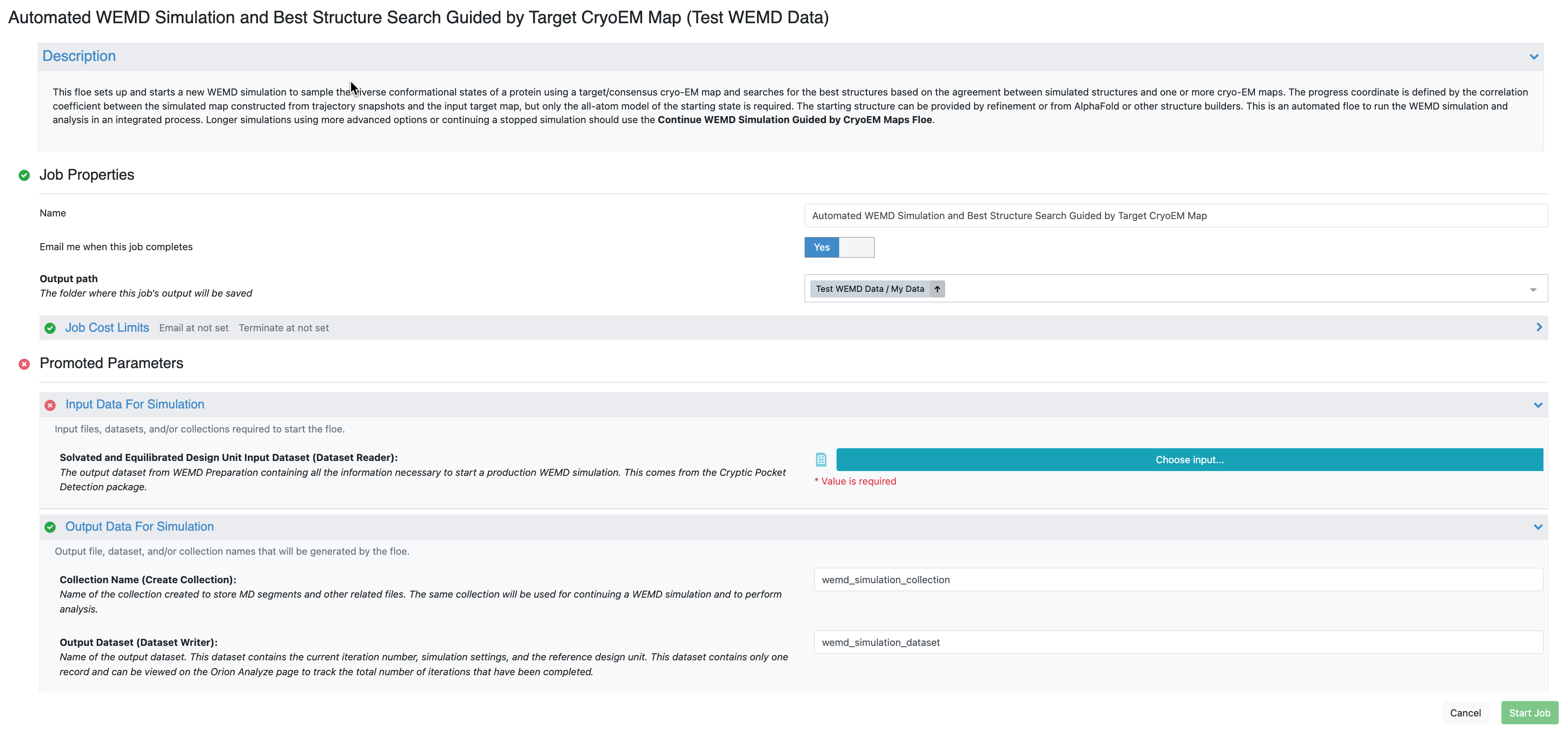Click the Output Dataset name field

[1178, 642]
